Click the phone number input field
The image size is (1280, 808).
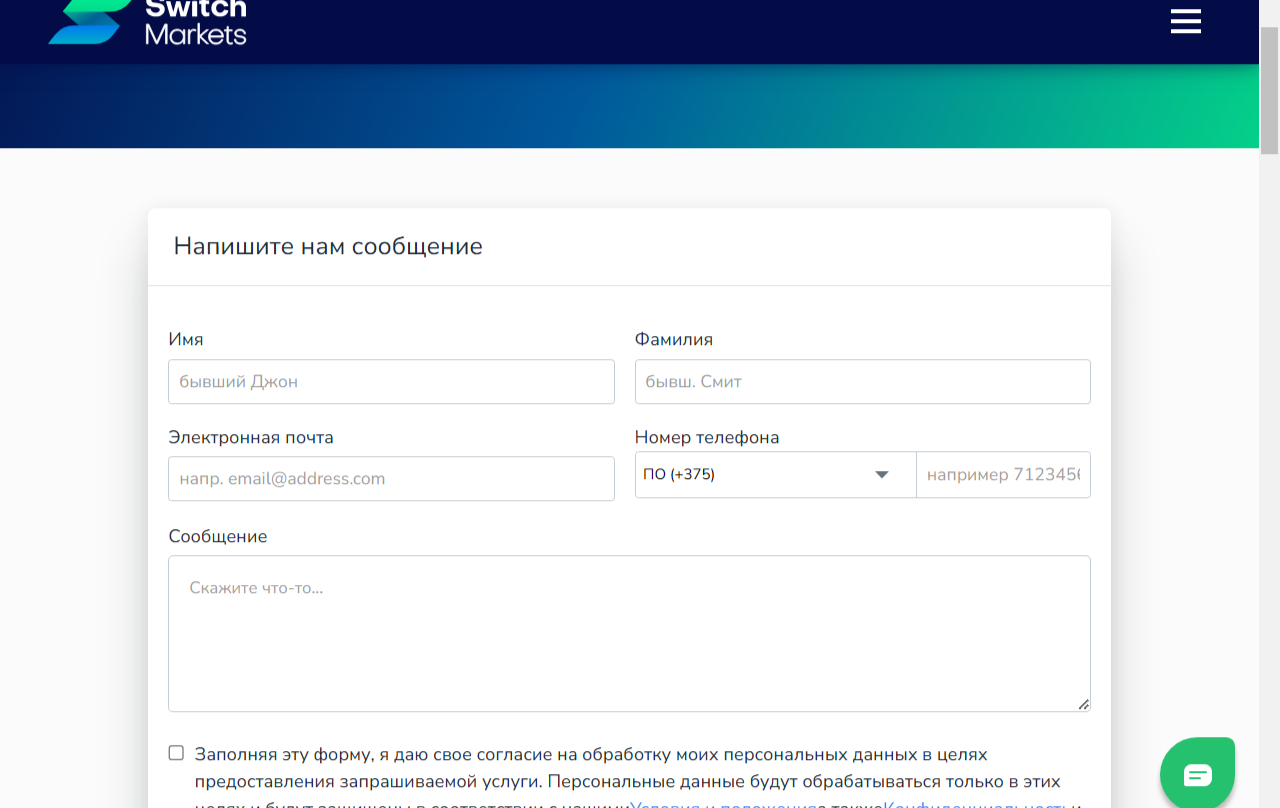coord(1003,475)
